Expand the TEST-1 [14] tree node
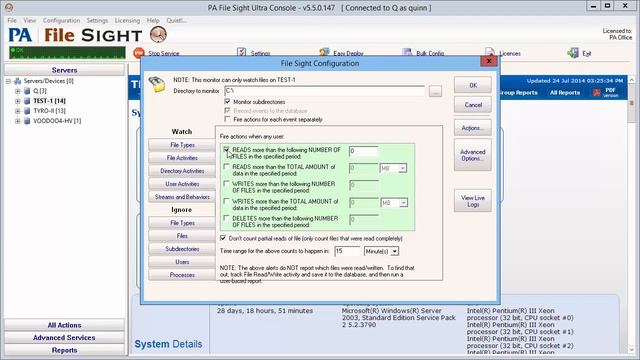The height and width of the screenshot is (360, 640). point(18,101)
